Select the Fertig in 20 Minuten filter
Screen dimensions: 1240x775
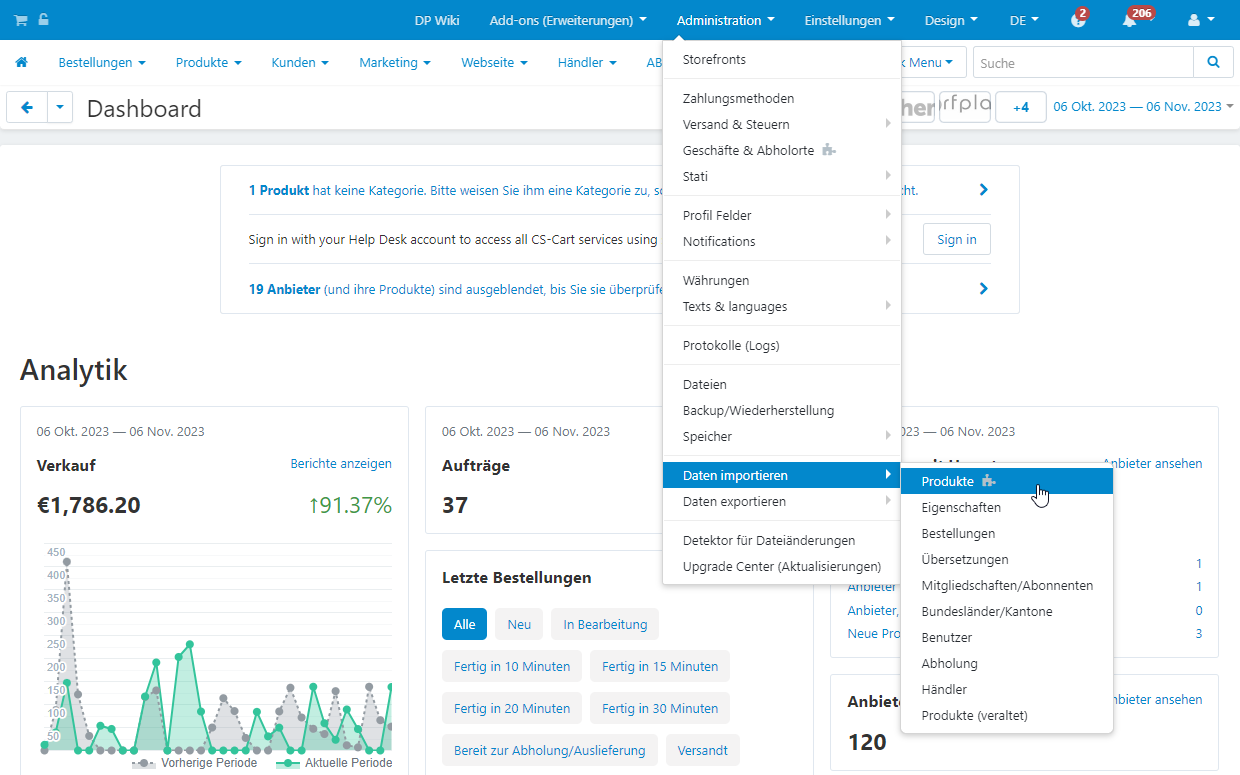click(x=512, y=708)
